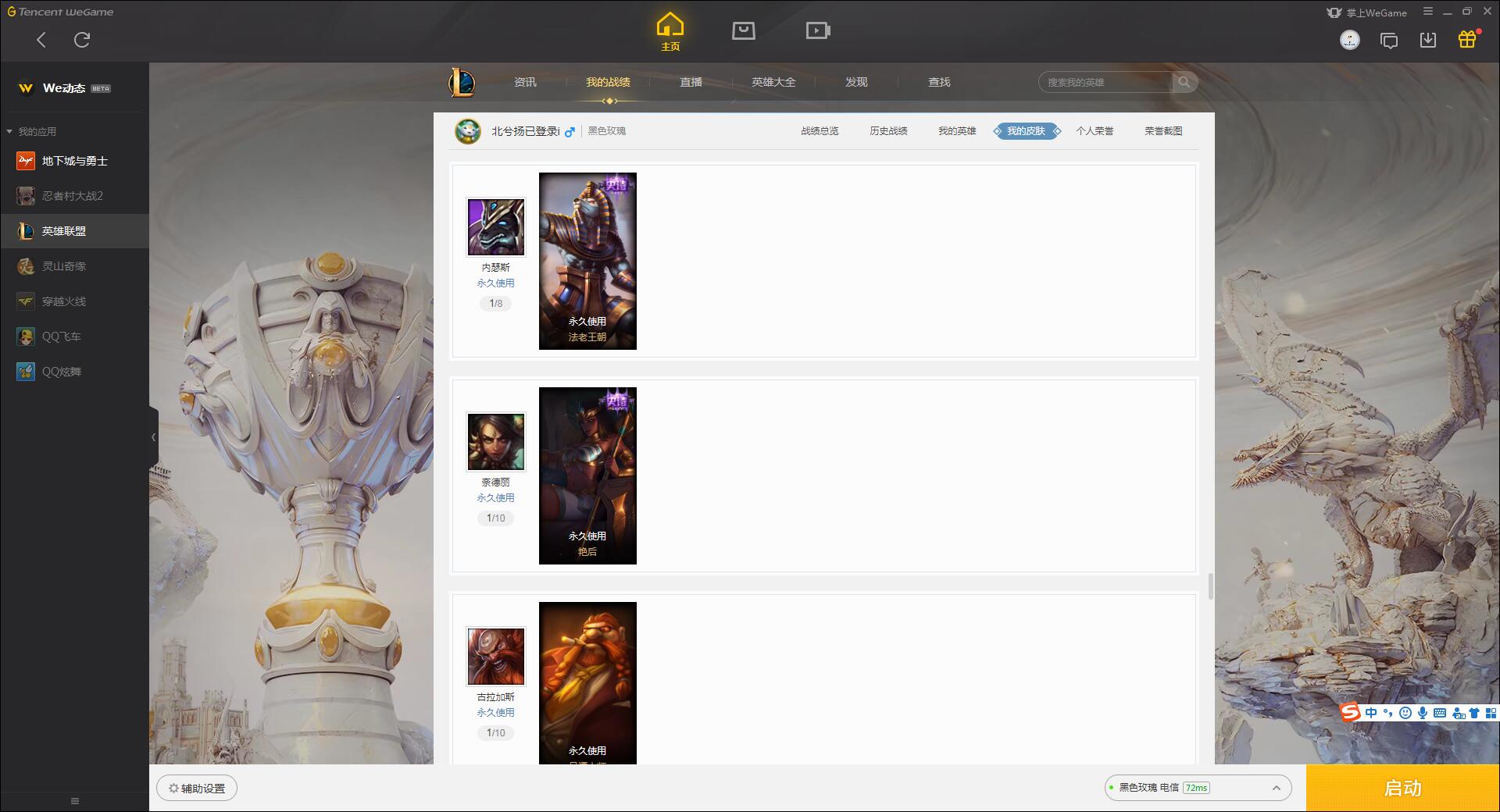
Task: Select 灵山奇缘 game
Action: pos(74,266)
